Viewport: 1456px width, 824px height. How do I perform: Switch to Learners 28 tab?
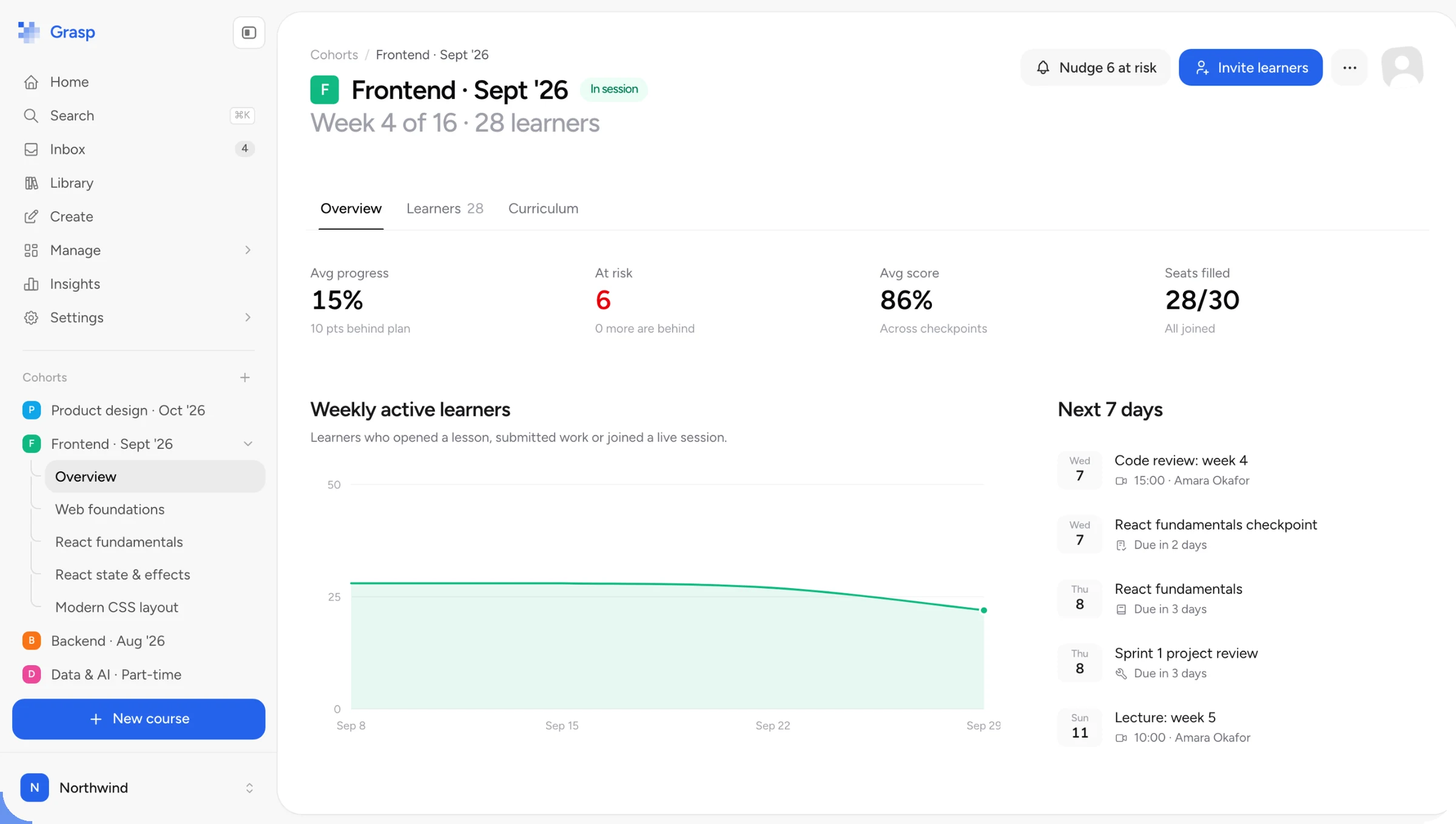pos(445,209)
